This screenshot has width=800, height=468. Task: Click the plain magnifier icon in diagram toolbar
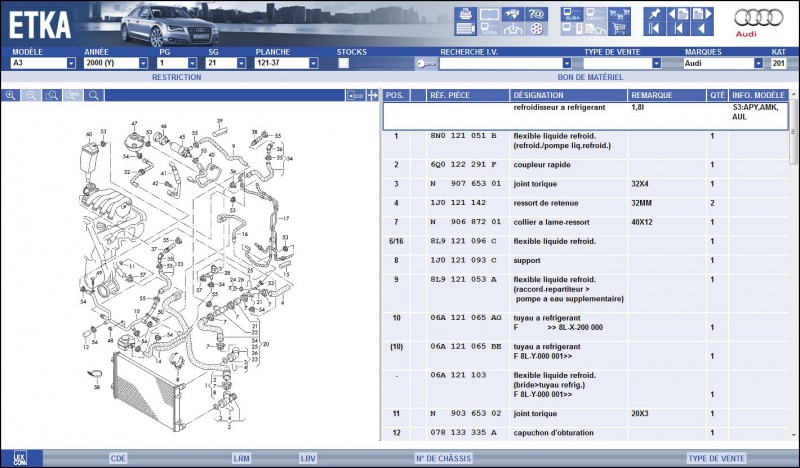click(x=94, y=95)
